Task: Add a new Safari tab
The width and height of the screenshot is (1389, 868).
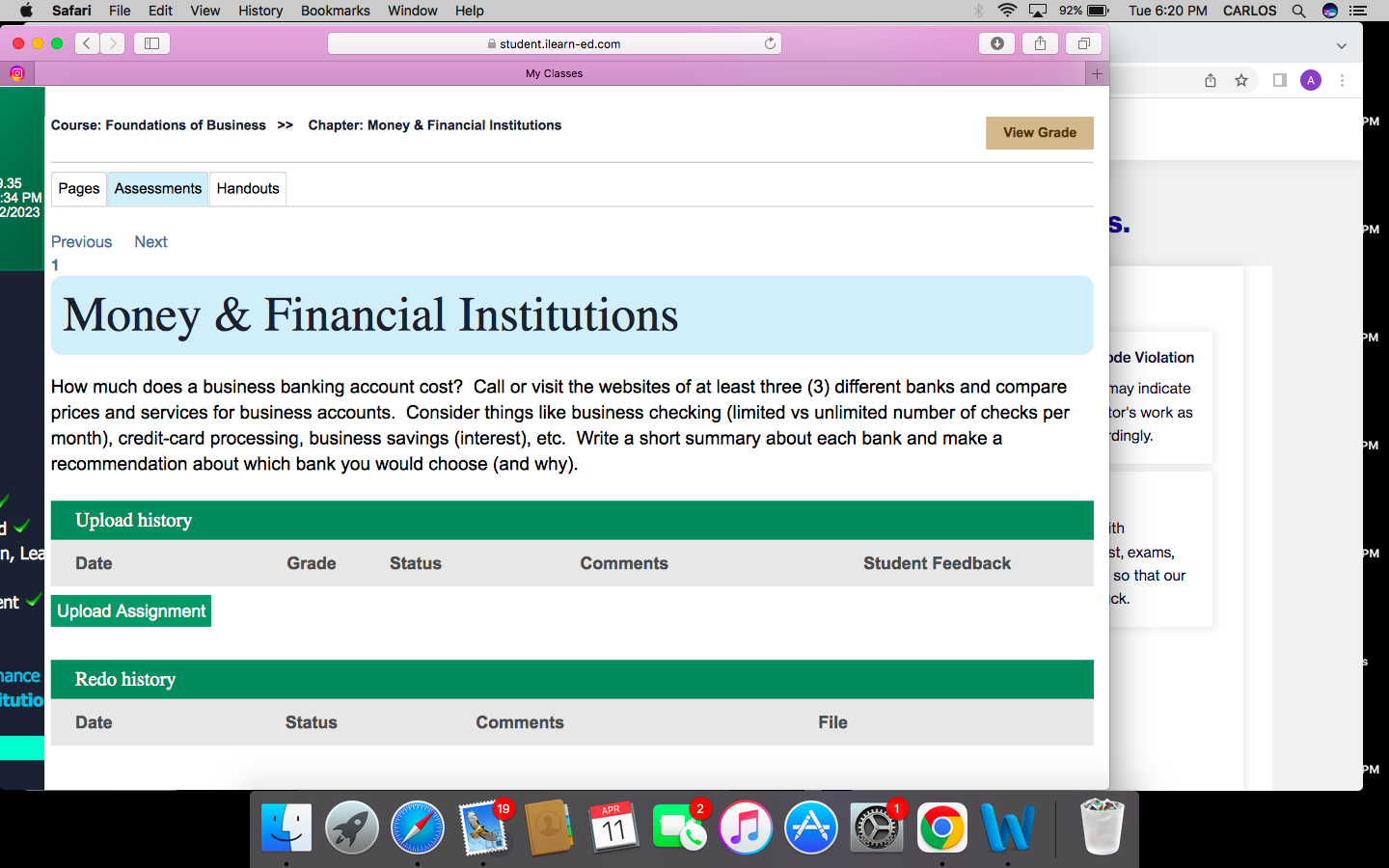Action: pos(1097,73)
